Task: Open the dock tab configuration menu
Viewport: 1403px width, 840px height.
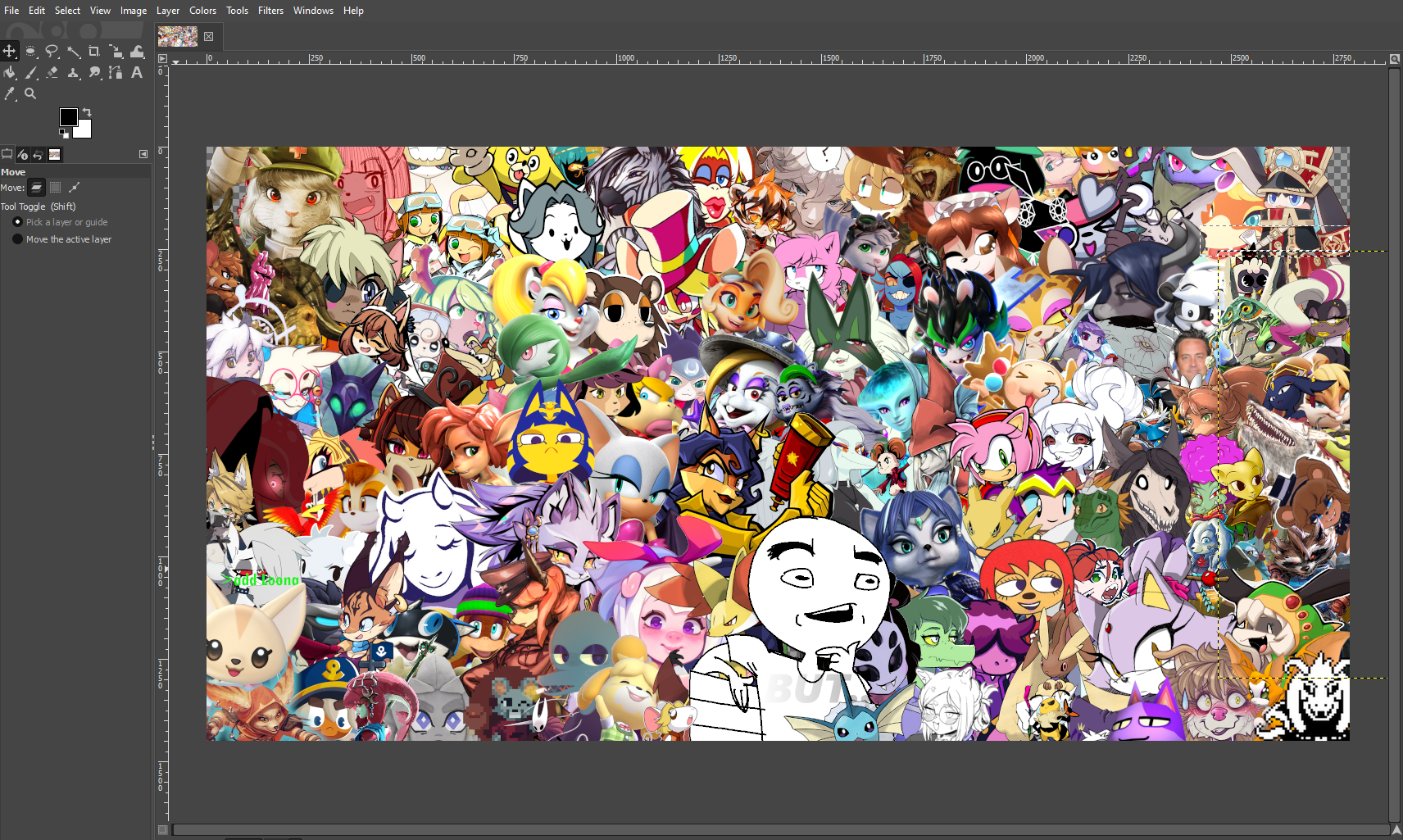Action: coord(143,154)
